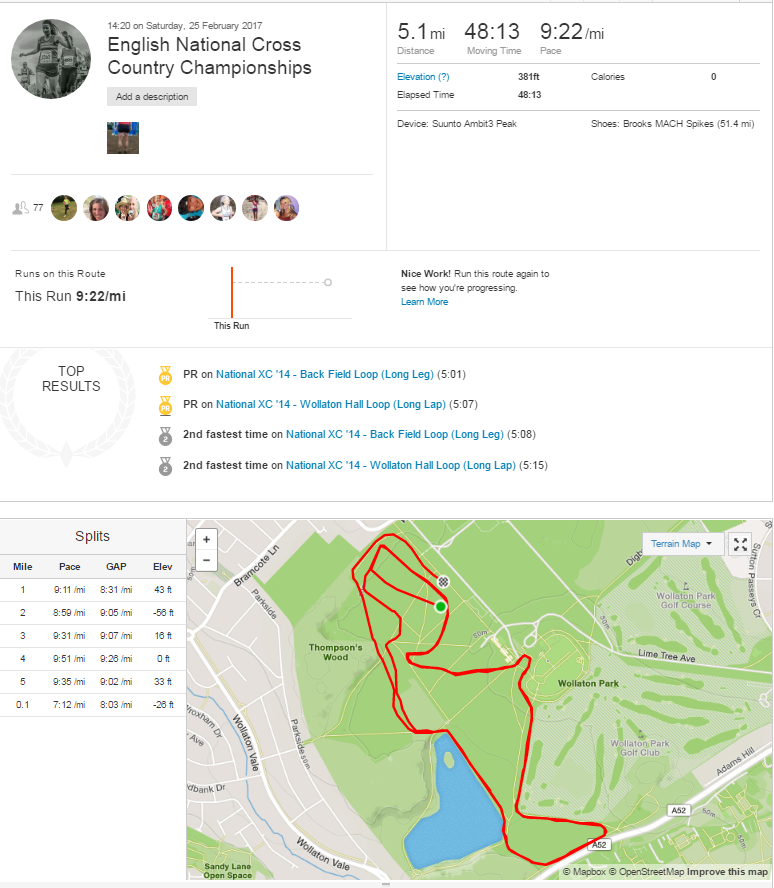Screen dimensions: 774x888
Task: Zoom out on the route map
Action: [x=206, y=559]
